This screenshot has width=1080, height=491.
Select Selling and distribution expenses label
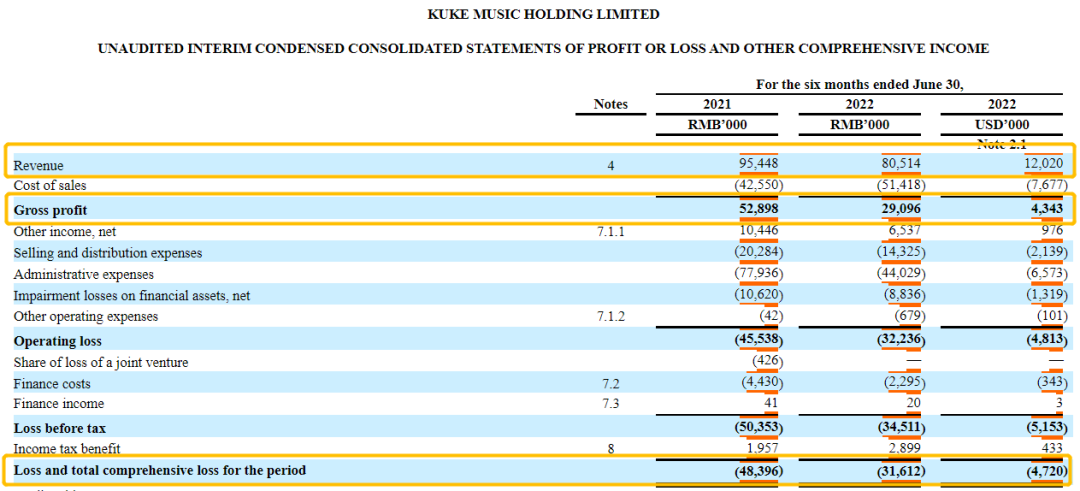(108, 253)
